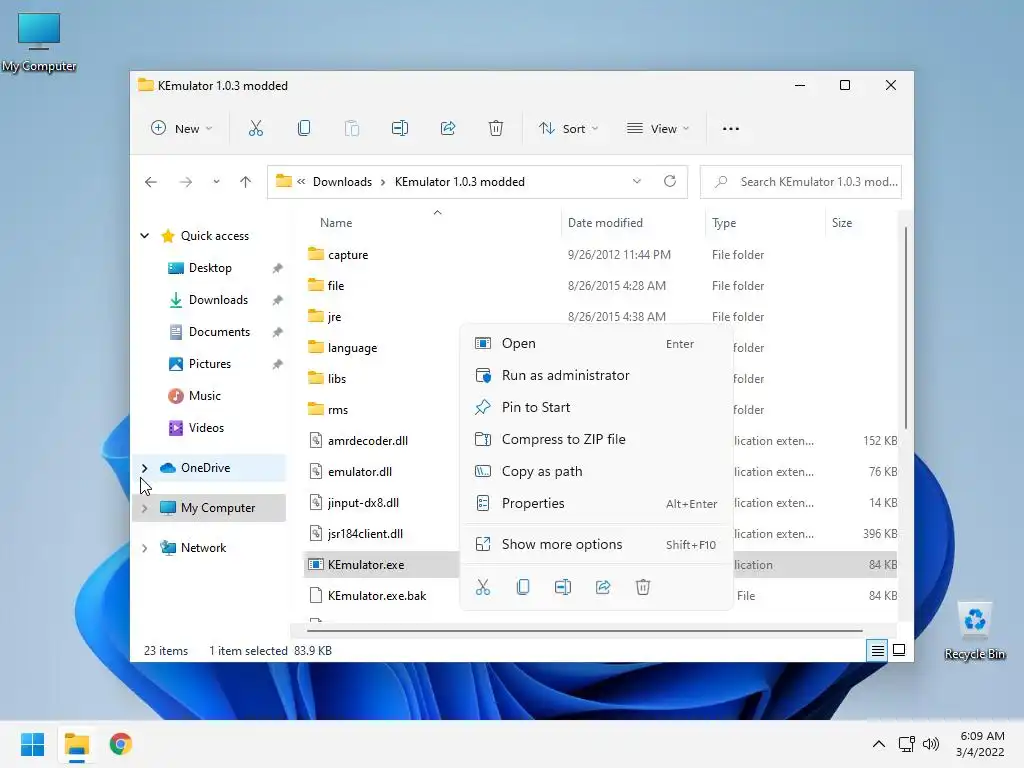This screenshot has width=1024, height=768.
Task: Choose Open from the context menu
Action: 596,344
